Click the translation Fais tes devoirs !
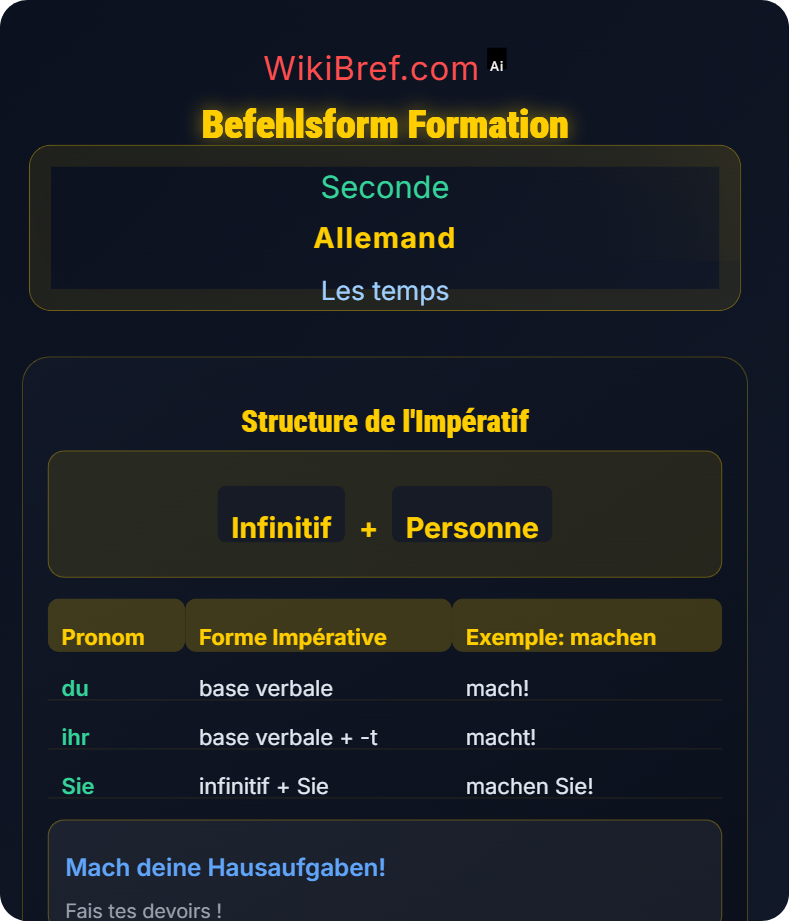Screen dimensions: 789x921 [x=143, y=910]
